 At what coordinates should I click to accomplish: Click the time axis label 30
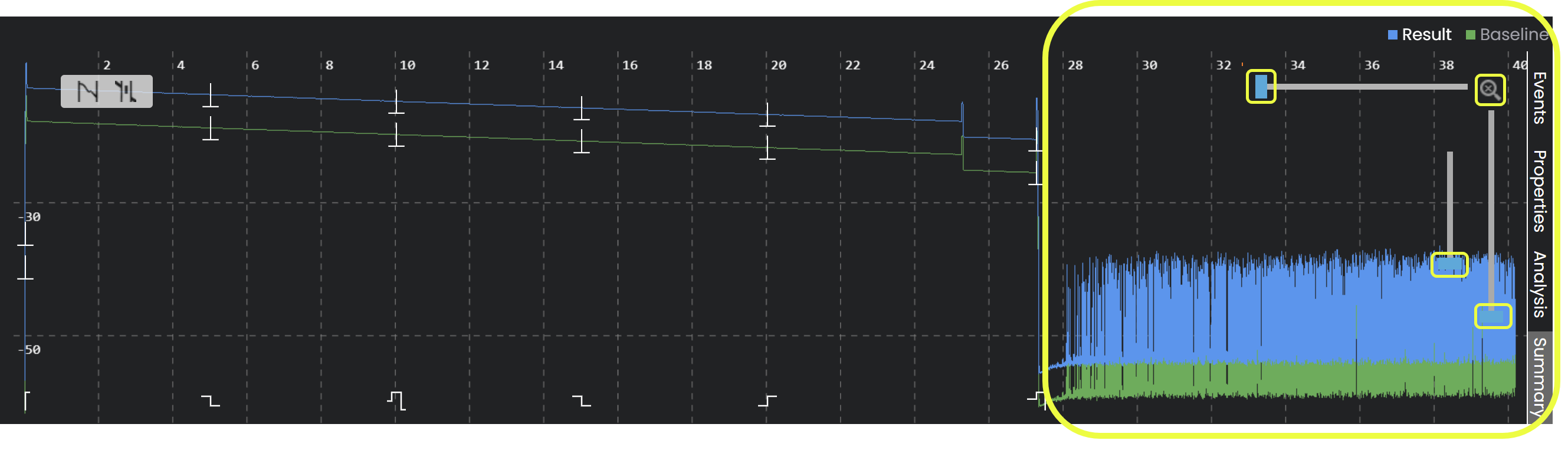1149,65
